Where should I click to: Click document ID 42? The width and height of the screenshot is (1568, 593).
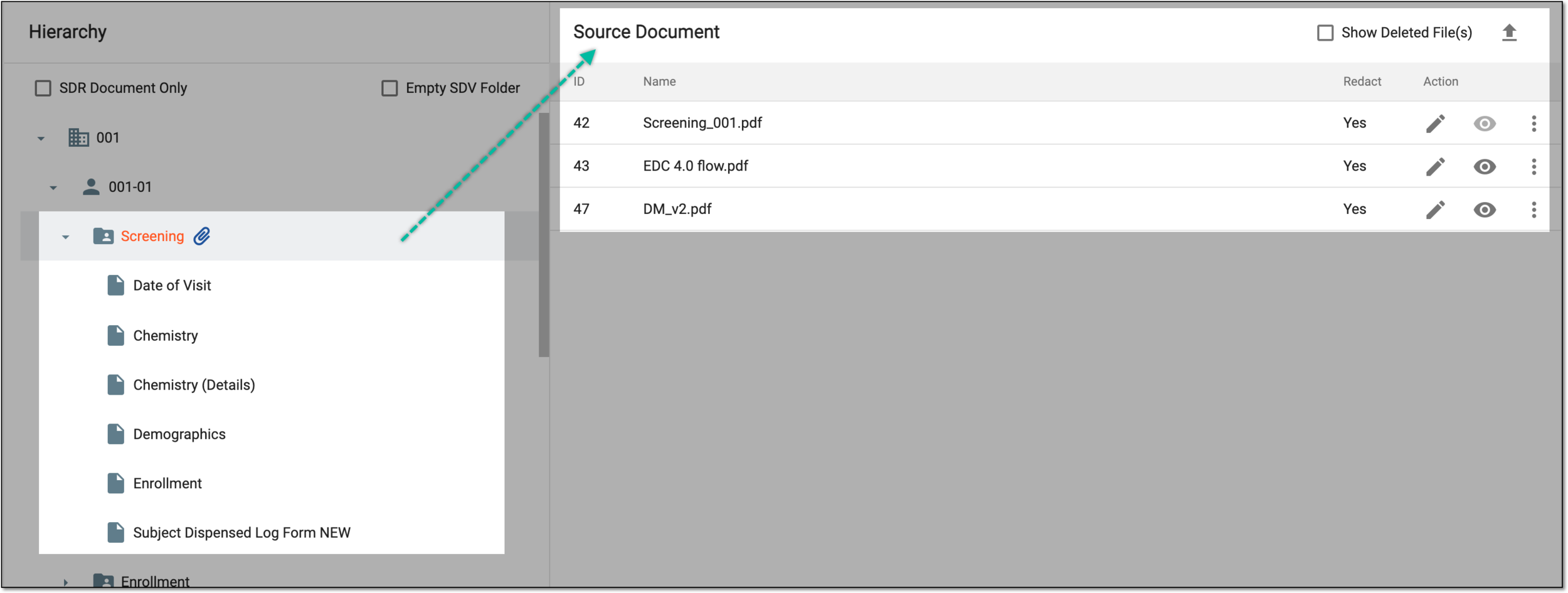(x=581, y=123)
